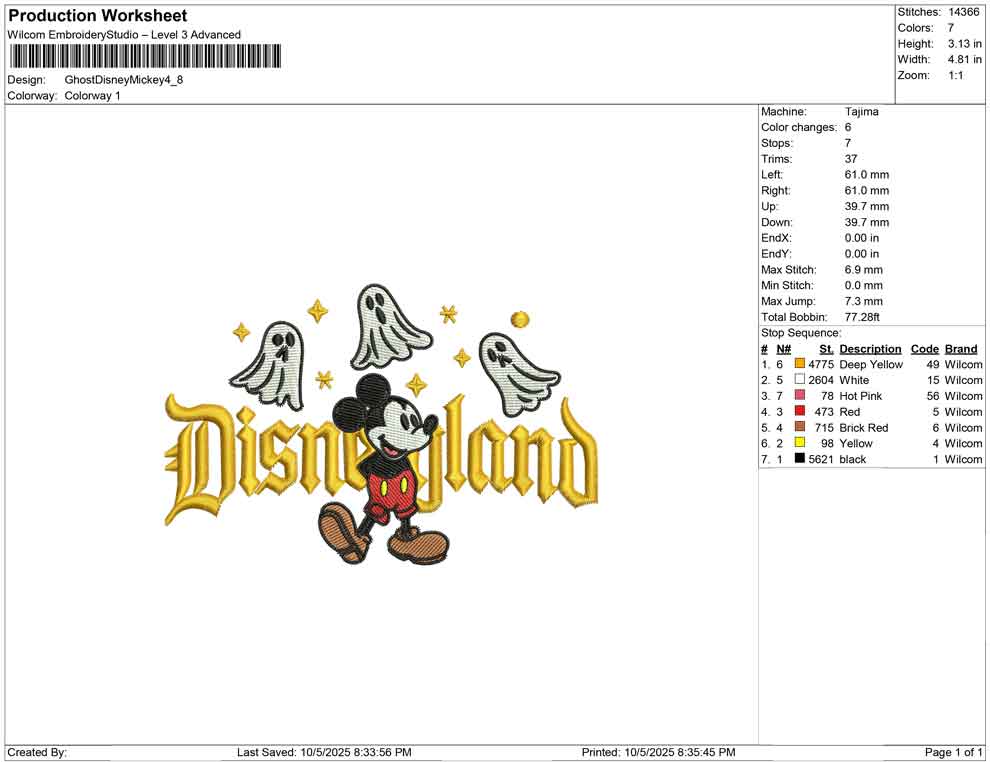Click the barcode under the worksheet title

[x=145, y=56]
